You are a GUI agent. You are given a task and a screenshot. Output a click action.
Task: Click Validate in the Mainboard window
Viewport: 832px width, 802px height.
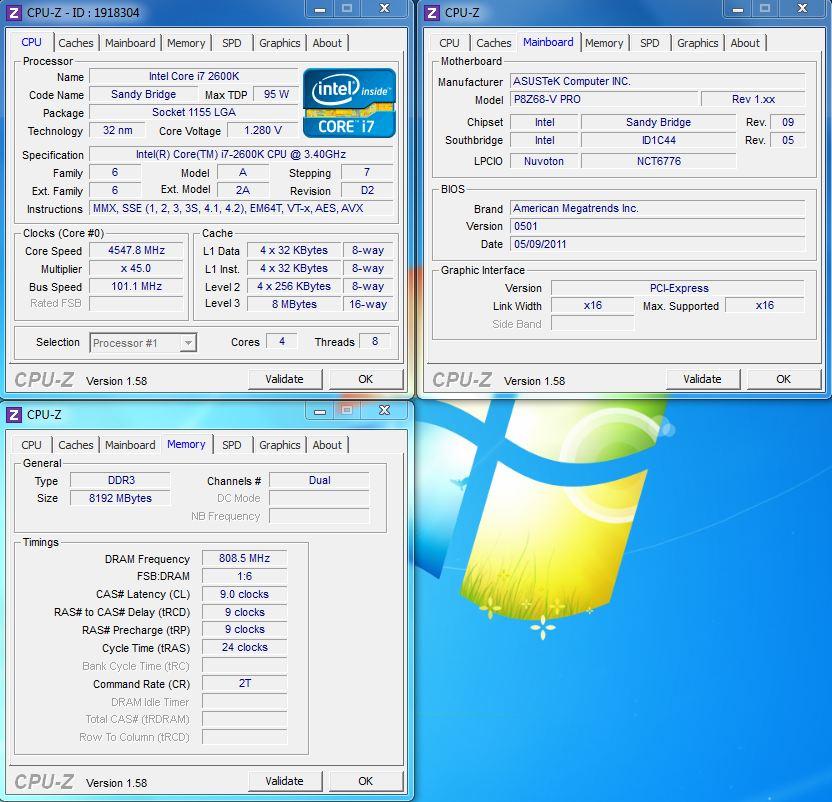(703, 379)
